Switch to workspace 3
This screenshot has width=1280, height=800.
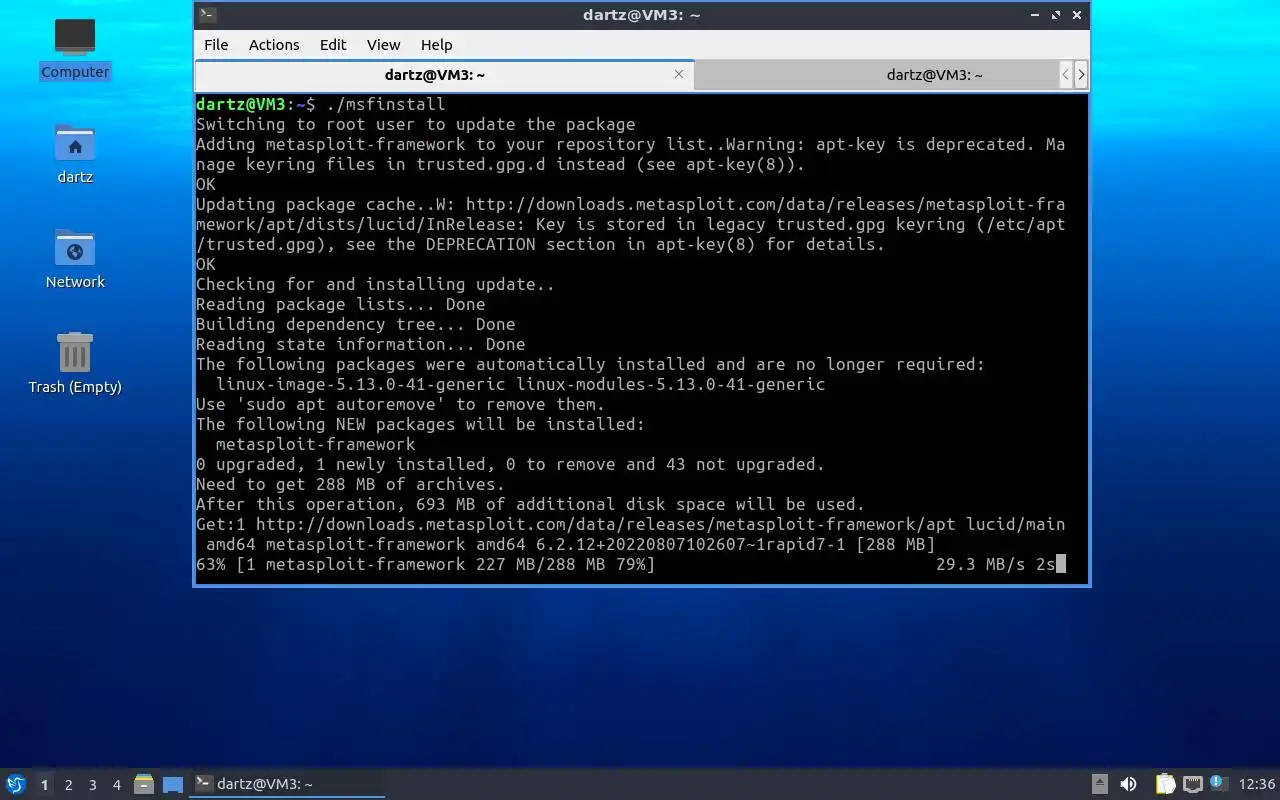coord(92,785)
